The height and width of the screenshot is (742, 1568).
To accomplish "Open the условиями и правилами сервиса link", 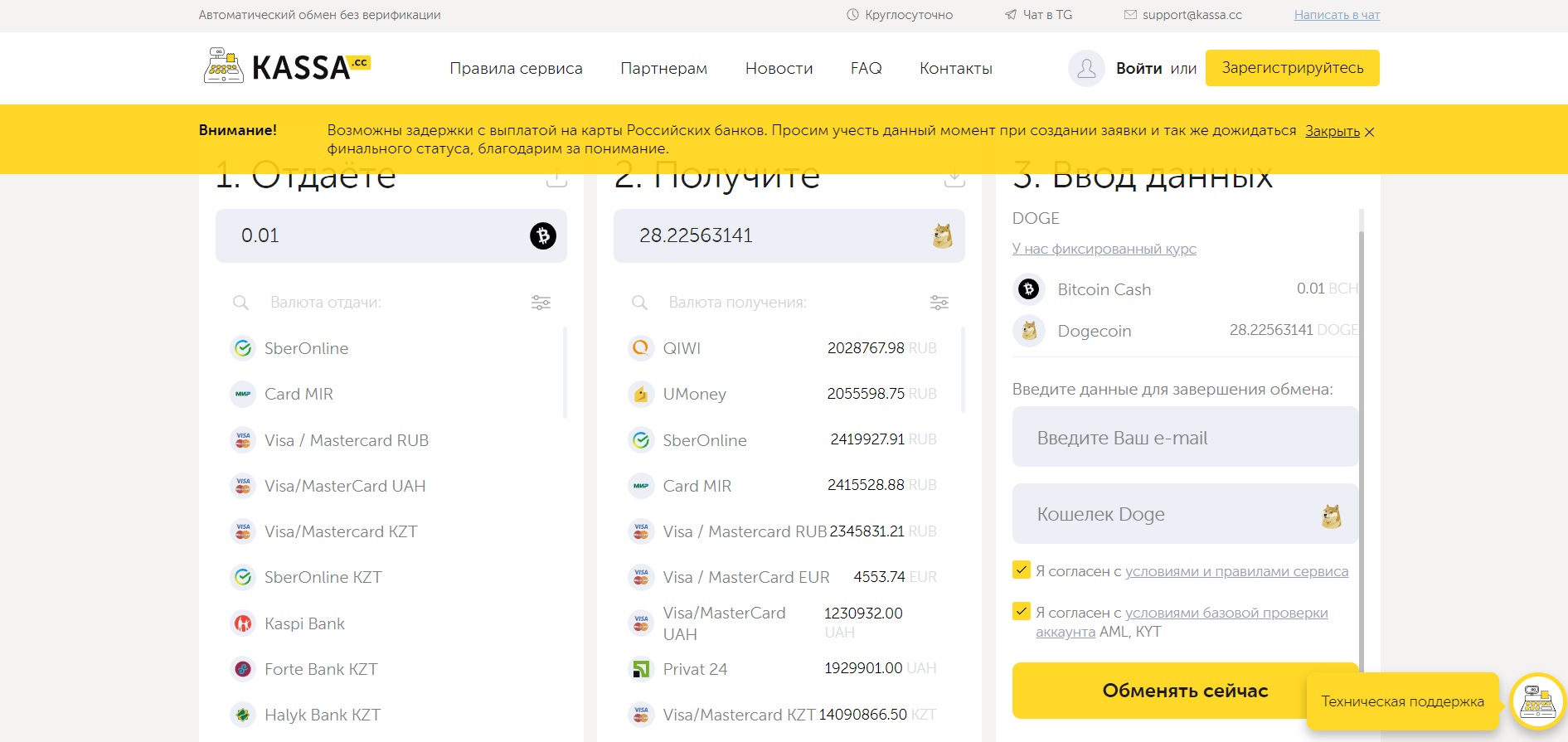I will point(1236,571).
